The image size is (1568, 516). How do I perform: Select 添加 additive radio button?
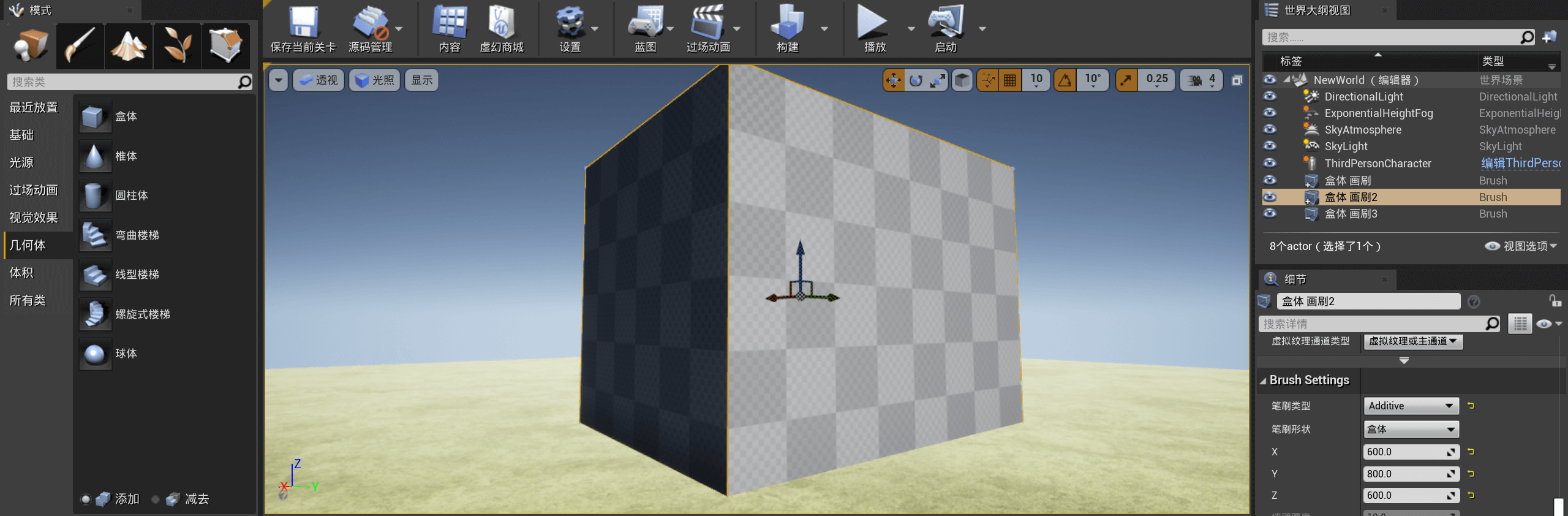coord(86,499)
